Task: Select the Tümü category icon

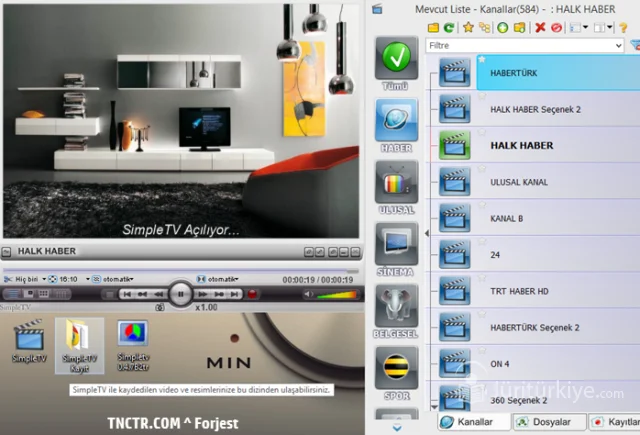Action: point(396,58)
